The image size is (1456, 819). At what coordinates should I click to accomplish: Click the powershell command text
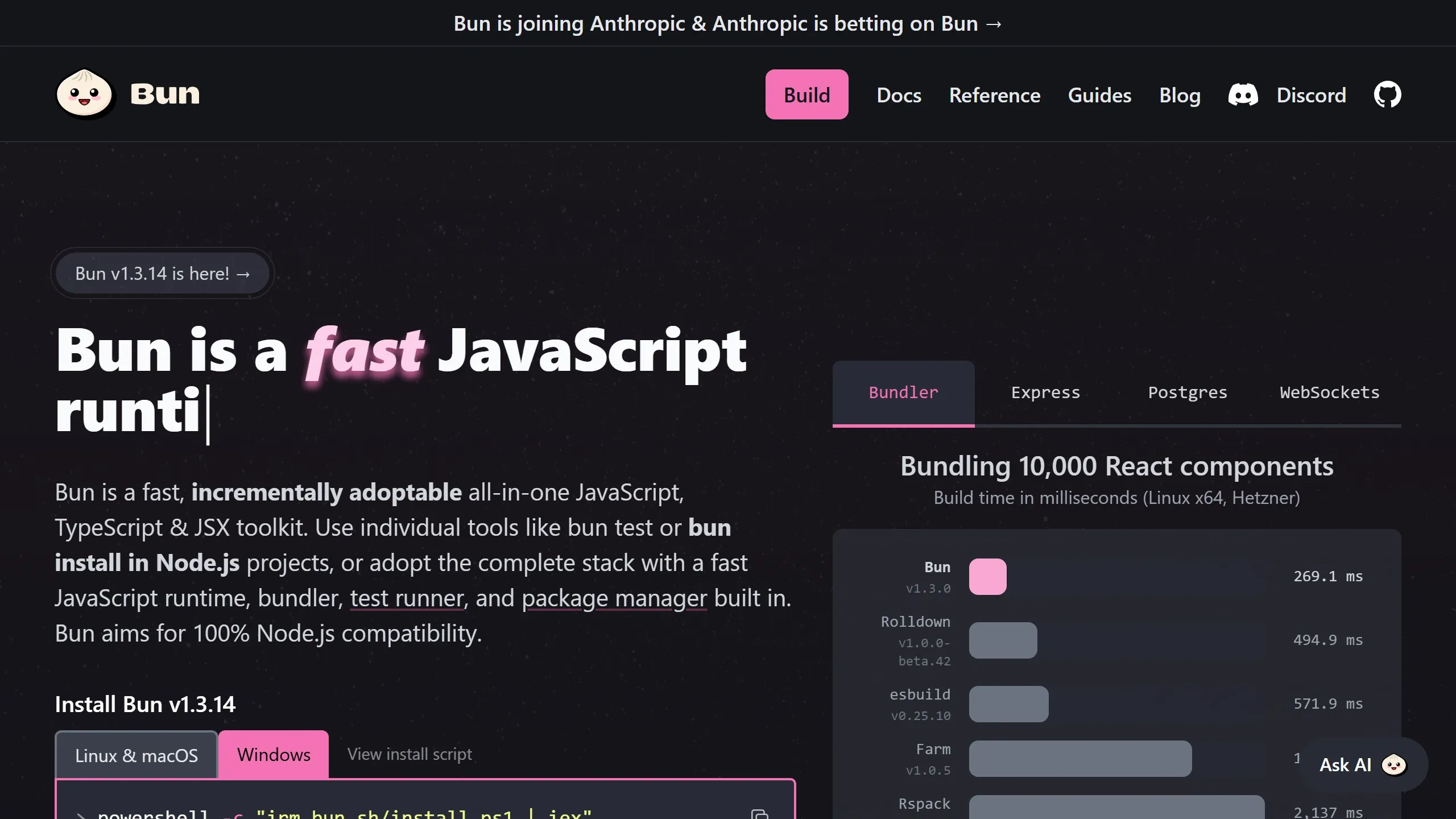point(344,813)
